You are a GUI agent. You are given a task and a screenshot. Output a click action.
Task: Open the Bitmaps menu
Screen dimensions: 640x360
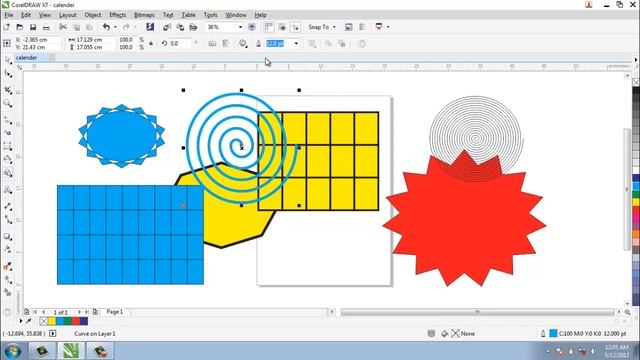(144, 15)
